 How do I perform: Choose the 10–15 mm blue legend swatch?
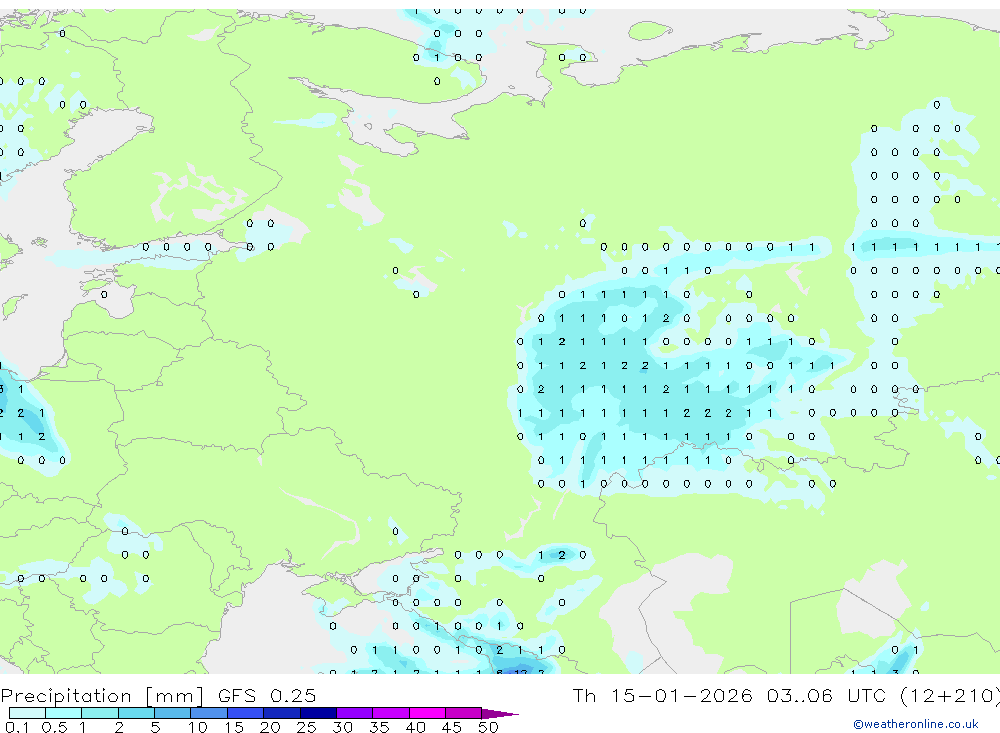pos(209,713)
